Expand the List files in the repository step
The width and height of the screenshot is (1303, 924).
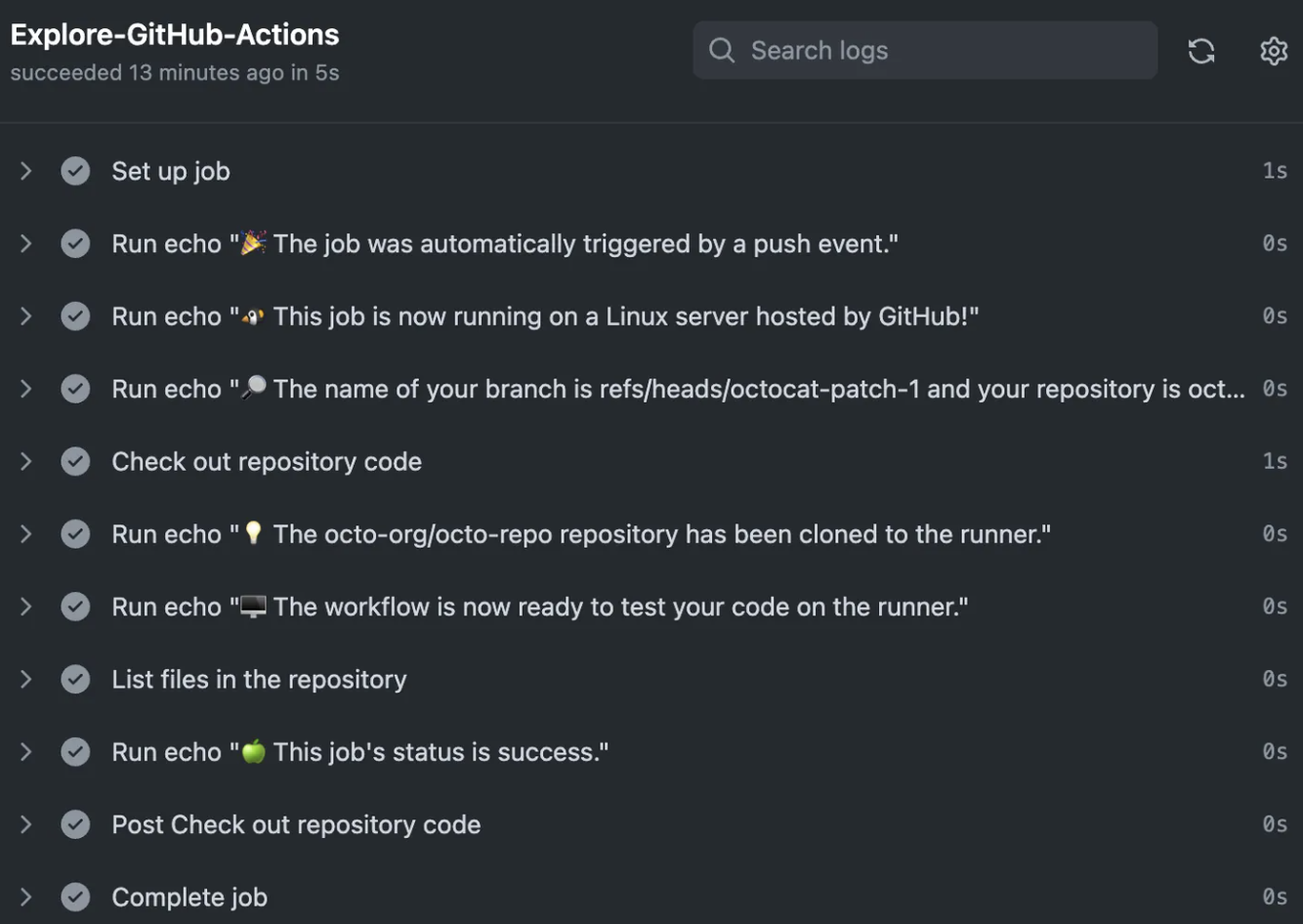pos(25,679)
